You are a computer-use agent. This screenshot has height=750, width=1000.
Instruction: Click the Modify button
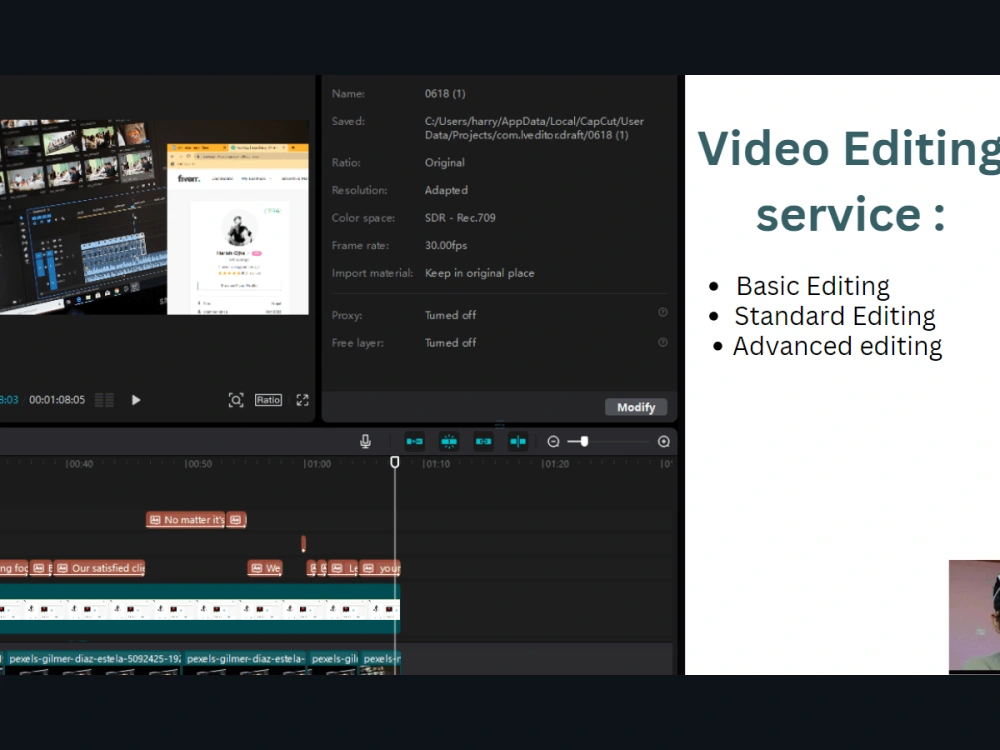point(636,407)
